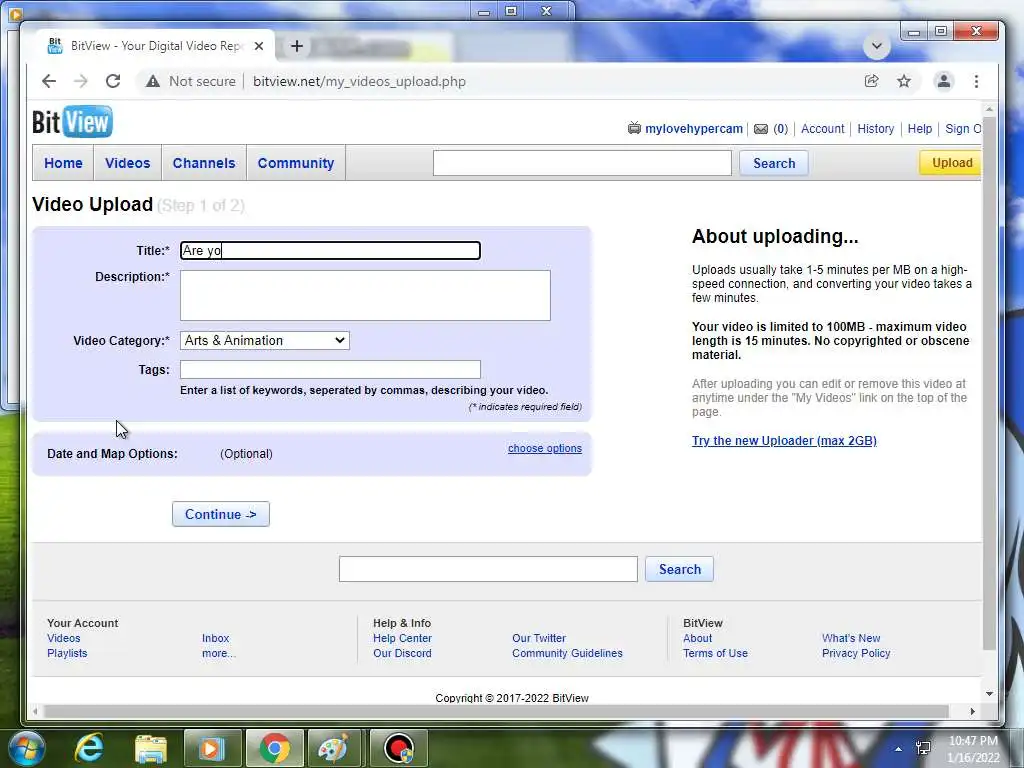The height and width of the screenshot is (768, 1024).
Task: Show hidden system tray icons arrow
Action: (898, 749)
